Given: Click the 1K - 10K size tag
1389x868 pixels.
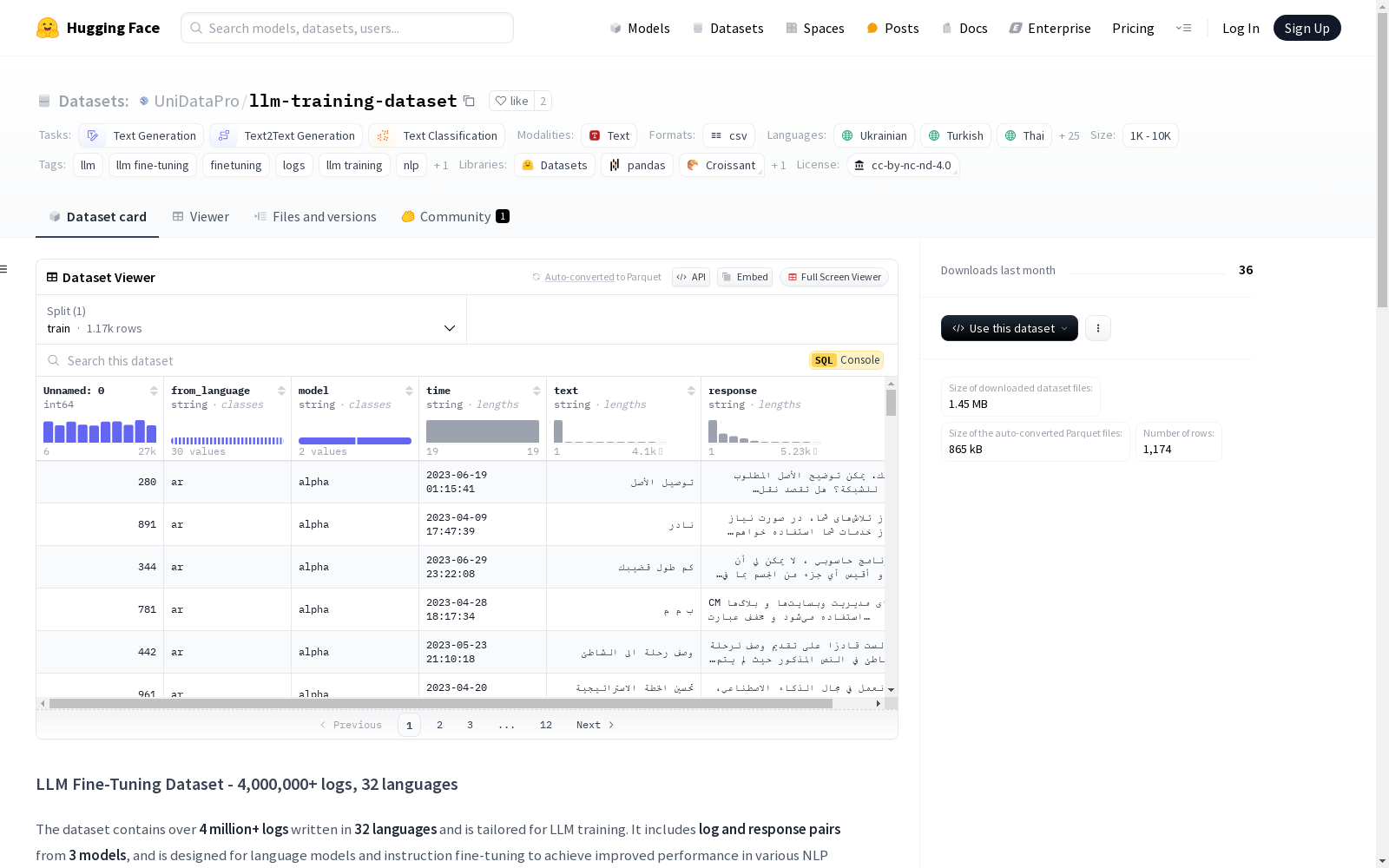Looking at the screenshot, I should [x=1150, y=135].
